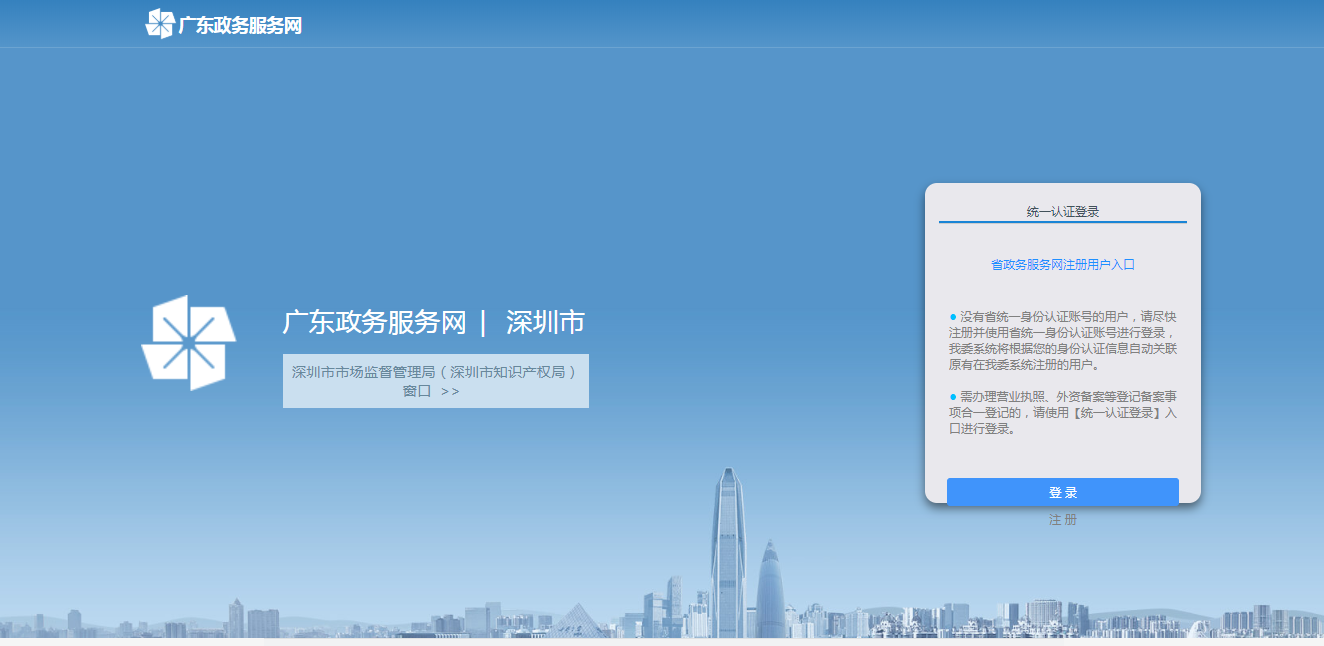Click the pyramid-shaped building in the skyline

(x=576, y=618)
